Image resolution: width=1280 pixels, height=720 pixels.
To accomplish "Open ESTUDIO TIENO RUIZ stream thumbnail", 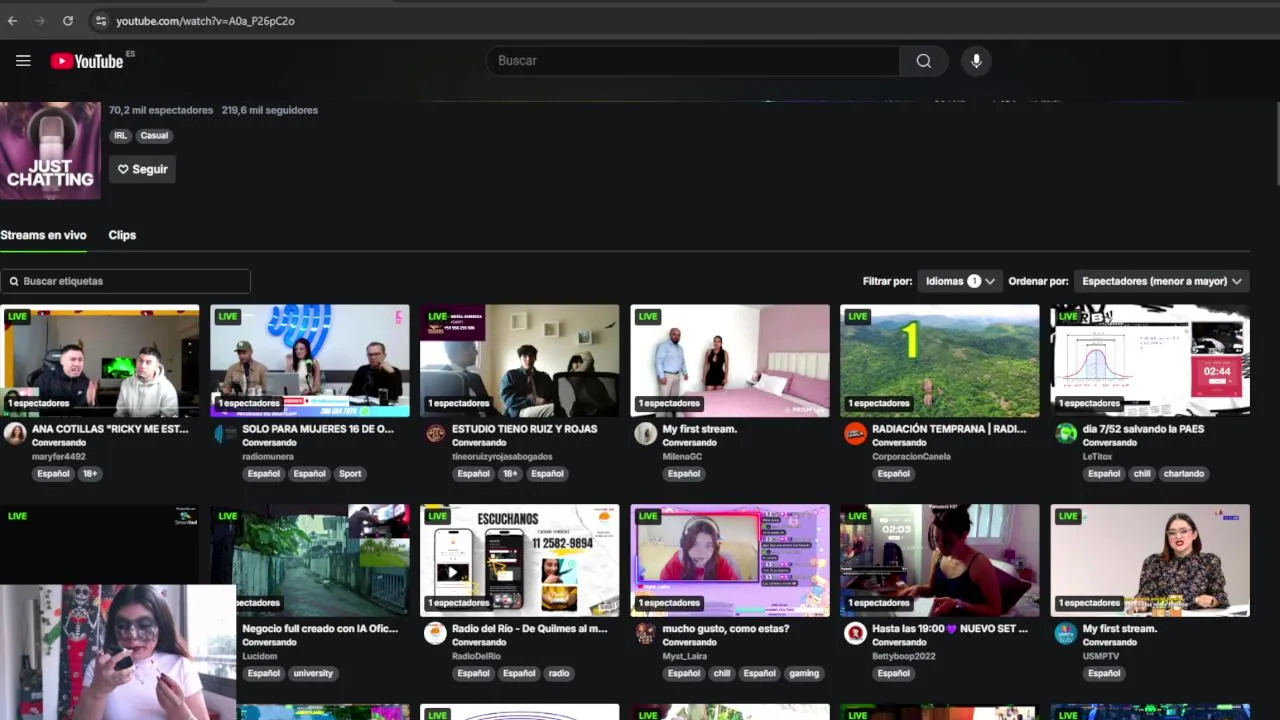I will 520,360.
